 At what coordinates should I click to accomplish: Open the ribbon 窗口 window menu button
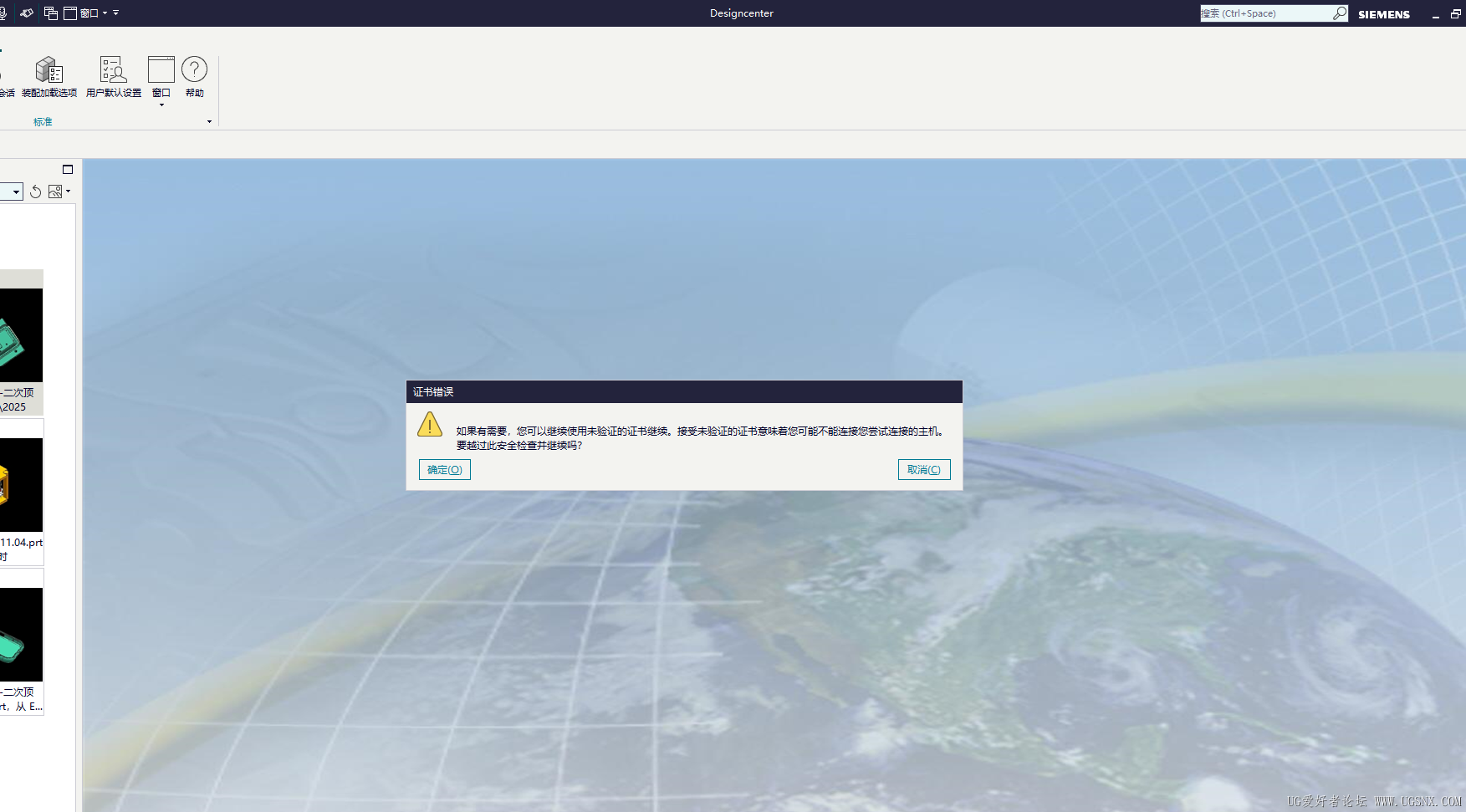(161, 80)
